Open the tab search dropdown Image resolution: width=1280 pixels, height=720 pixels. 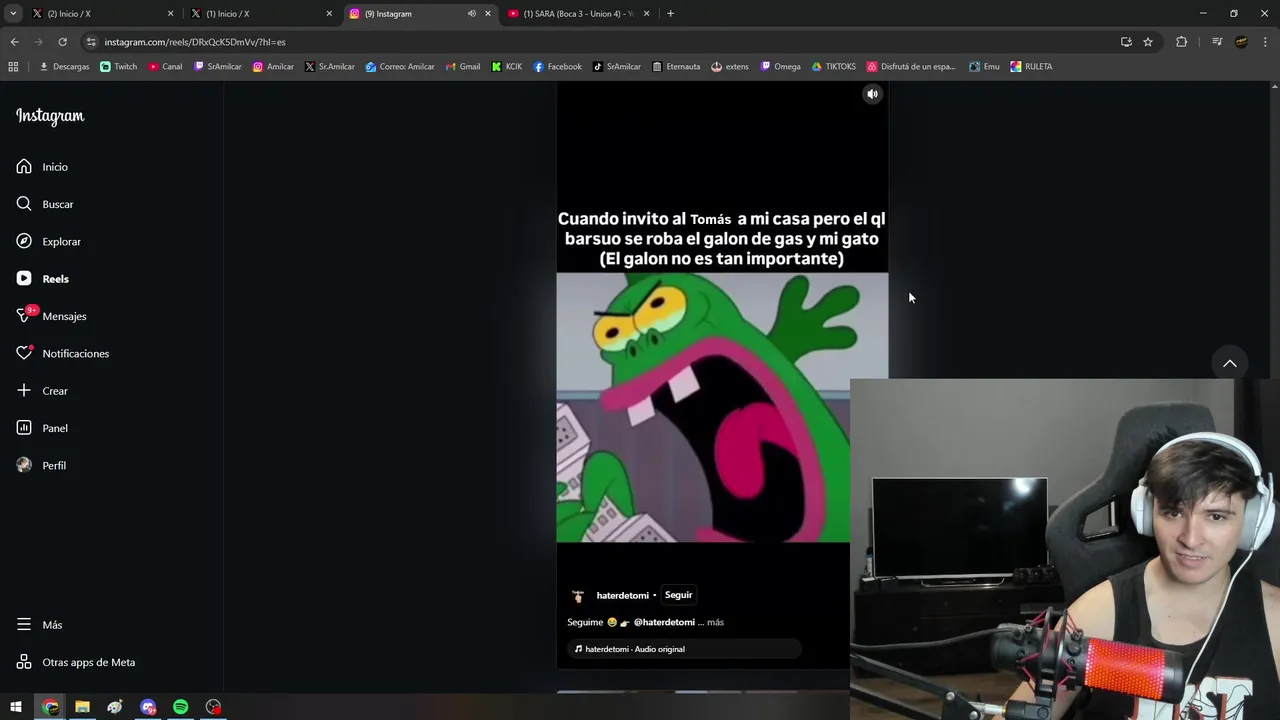pyautogui.click(x=13, y=14)
